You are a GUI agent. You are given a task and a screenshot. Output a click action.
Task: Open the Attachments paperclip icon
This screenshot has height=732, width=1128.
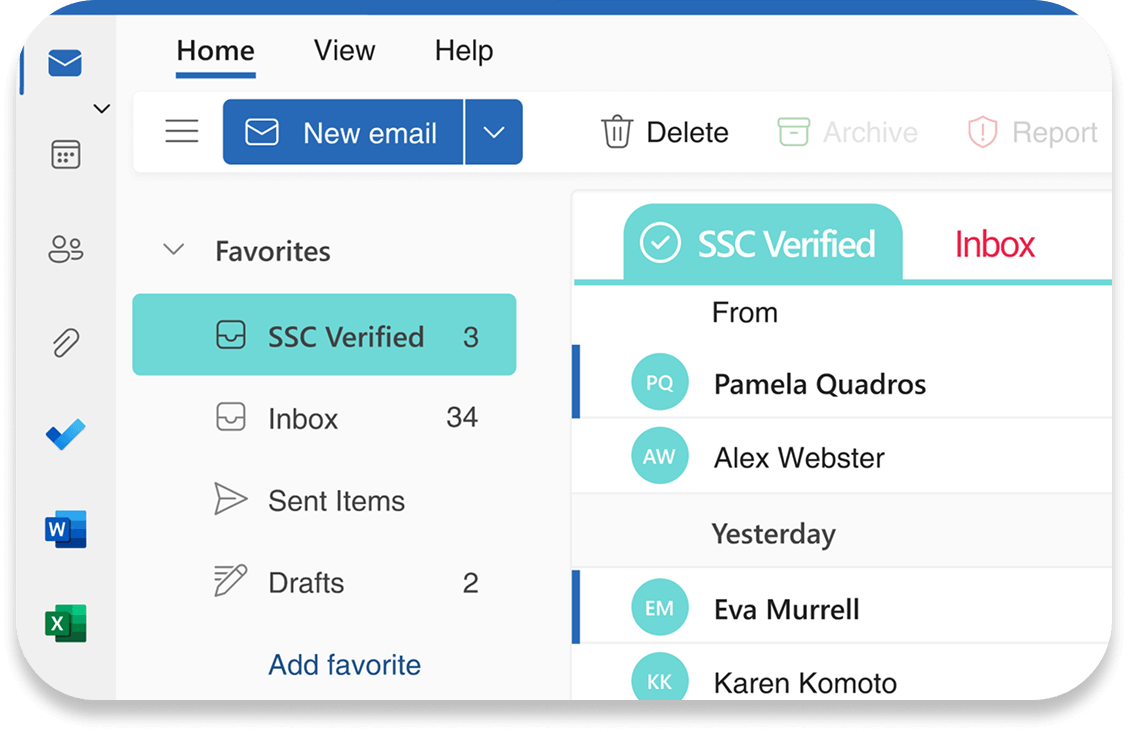click(63, 343)
